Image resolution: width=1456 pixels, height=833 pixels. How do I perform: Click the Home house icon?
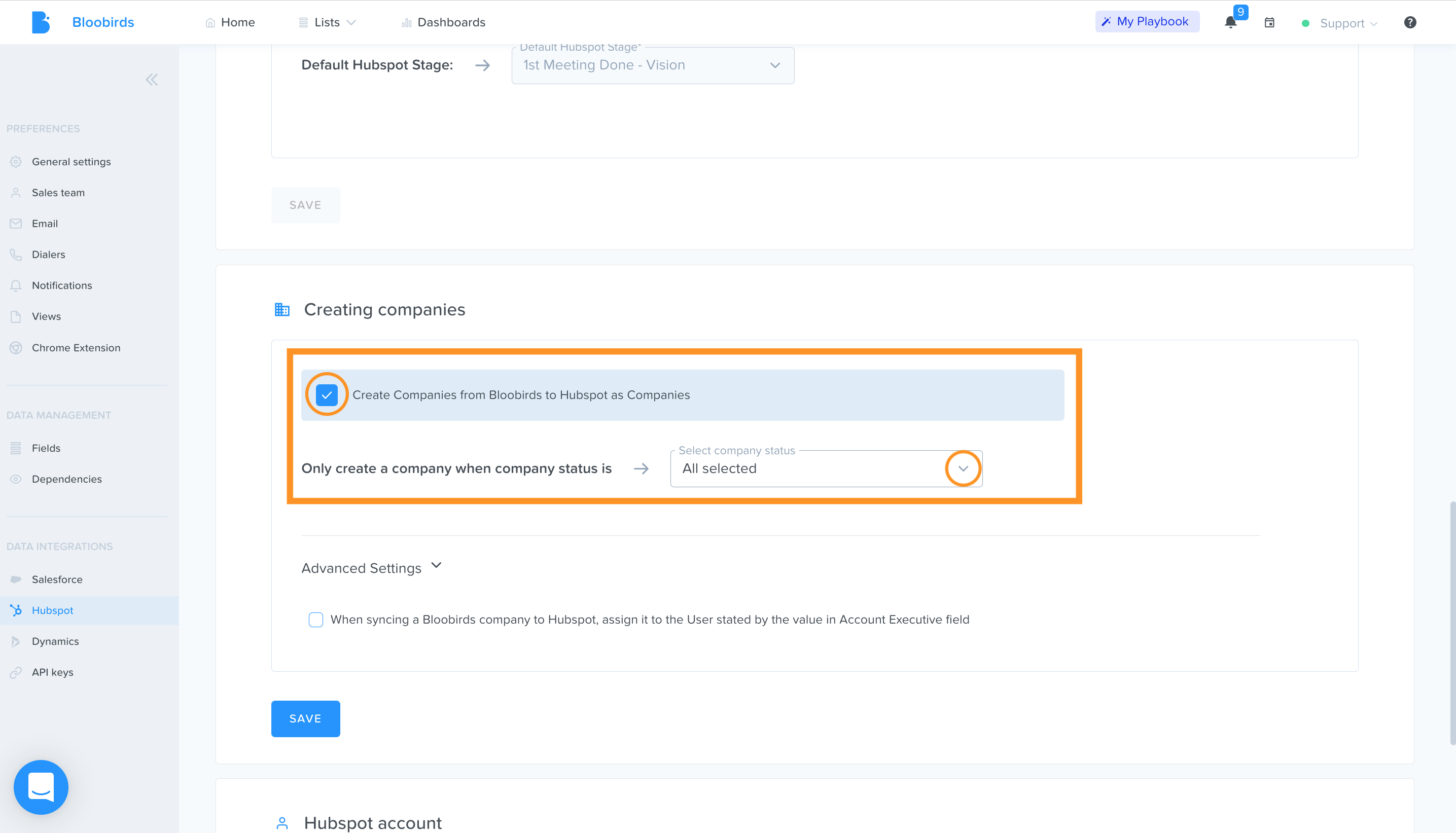point(210,22)
